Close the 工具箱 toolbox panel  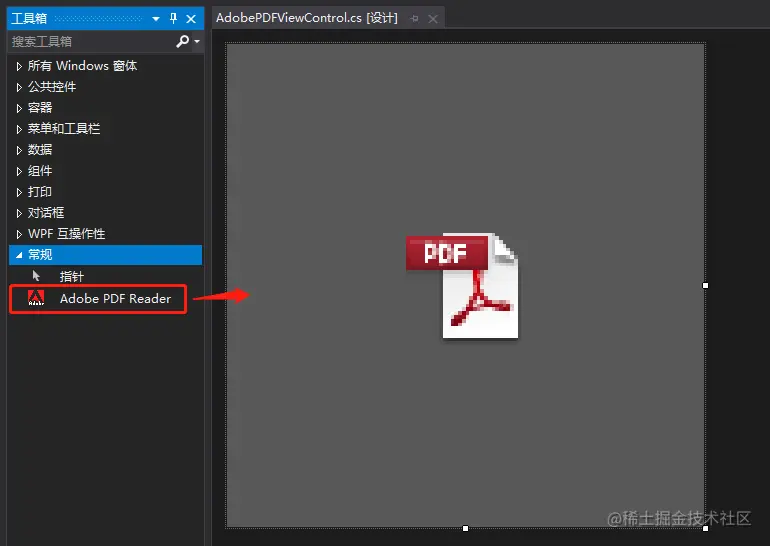[x=191, y=19]
